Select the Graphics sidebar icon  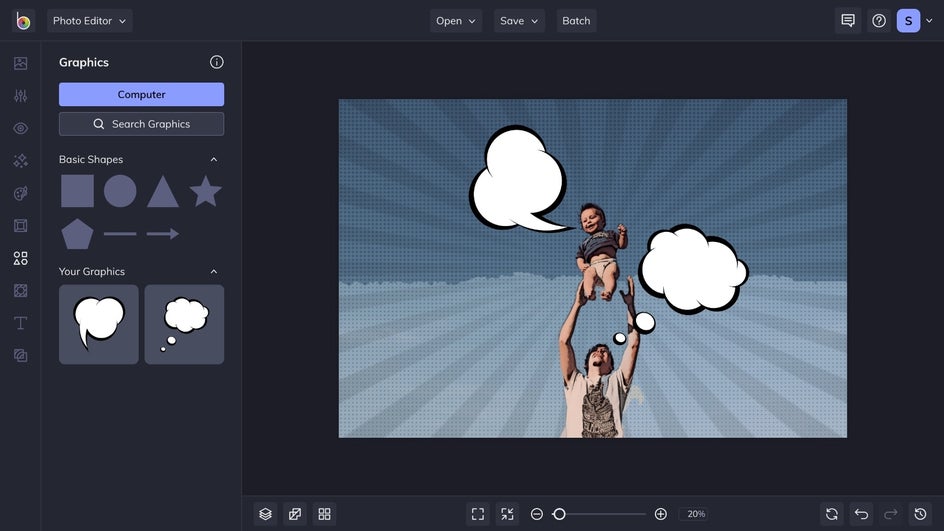(x=20, y=258)
